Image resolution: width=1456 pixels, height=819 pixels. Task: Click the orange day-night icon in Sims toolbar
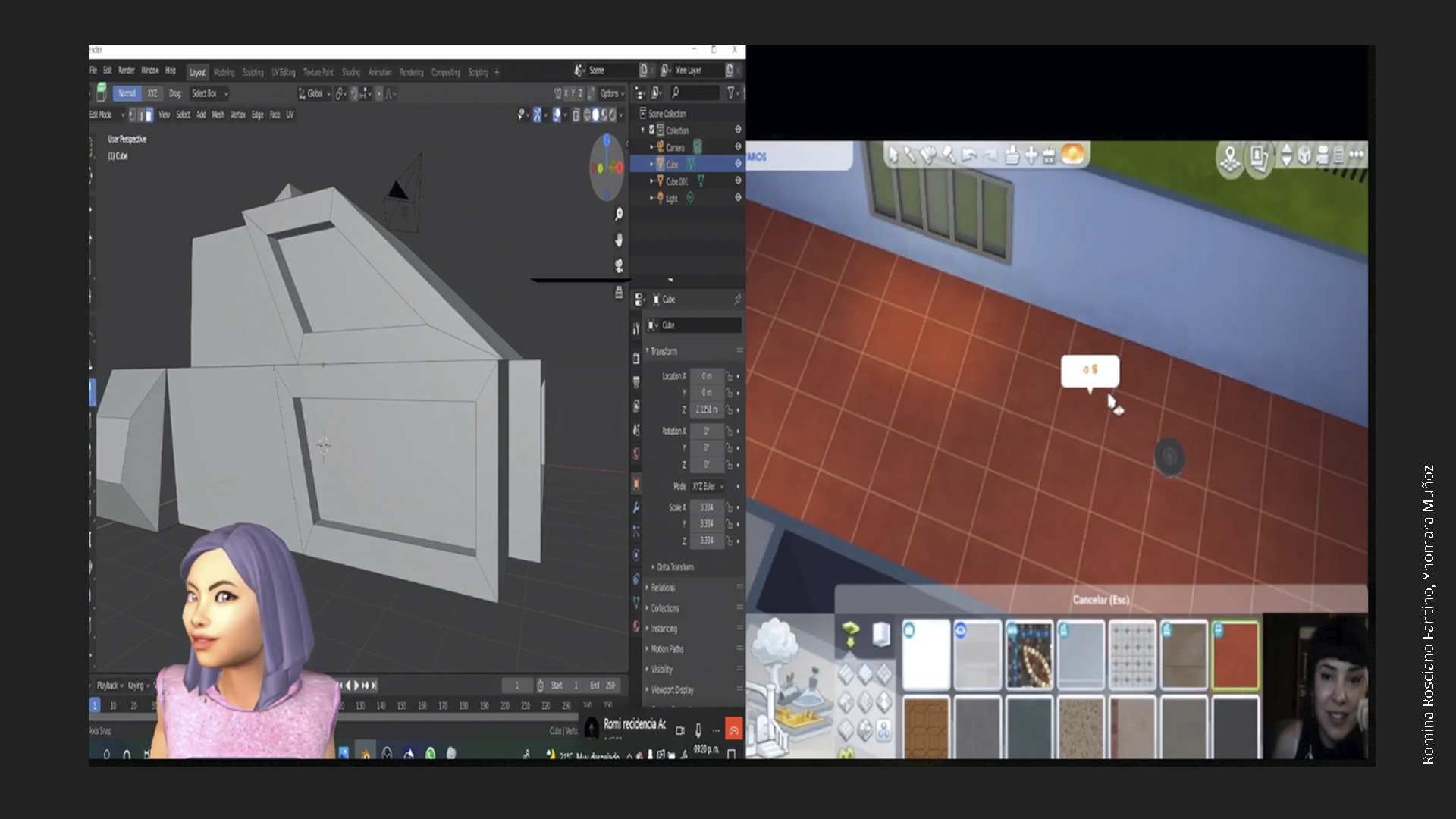click(1072, 154)
